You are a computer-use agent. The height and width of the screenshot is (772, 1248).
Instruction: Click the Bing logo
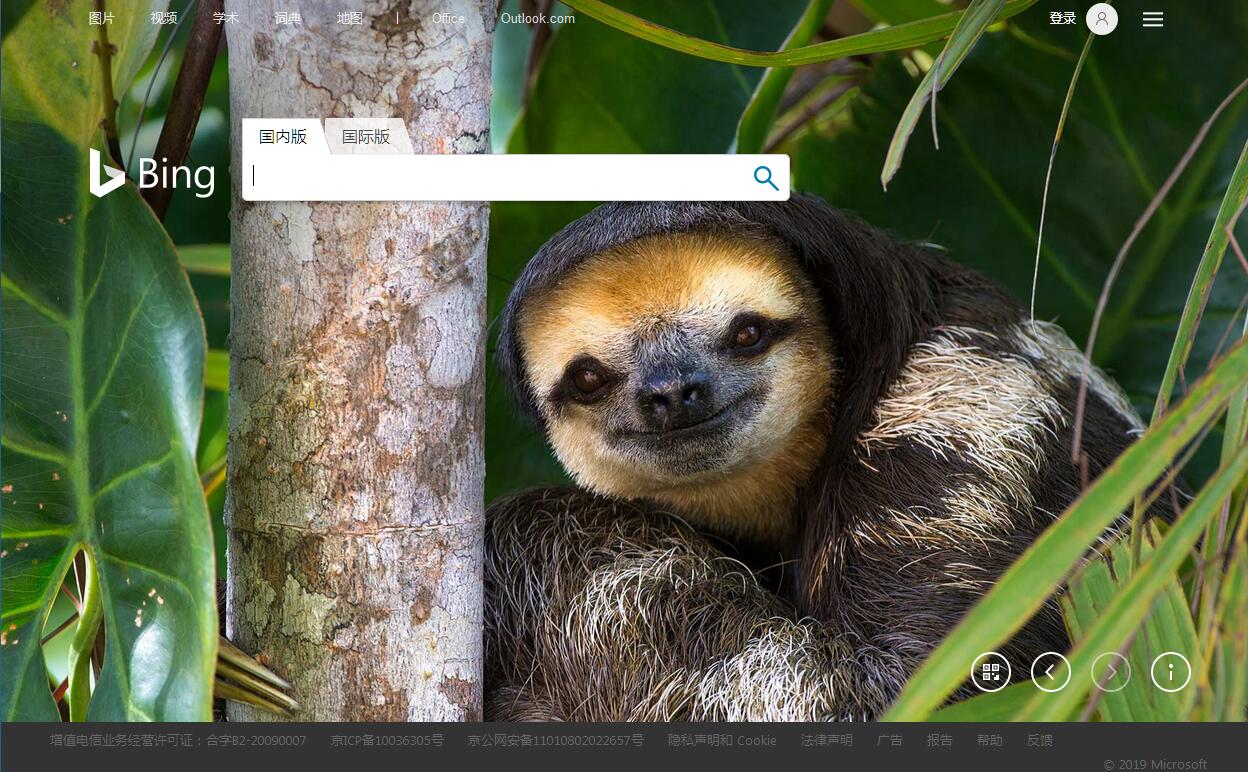point(153,174)
